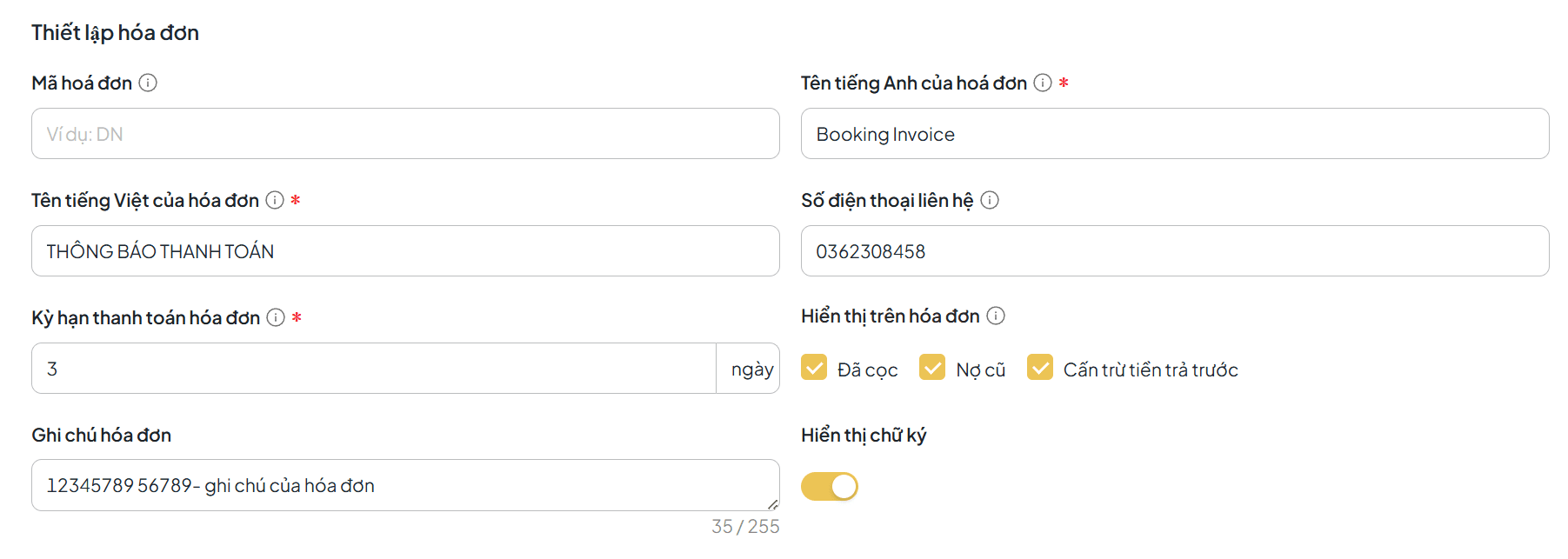Click the ngày unit suffix label
1568x559 pixels.
tap(752, 369)
